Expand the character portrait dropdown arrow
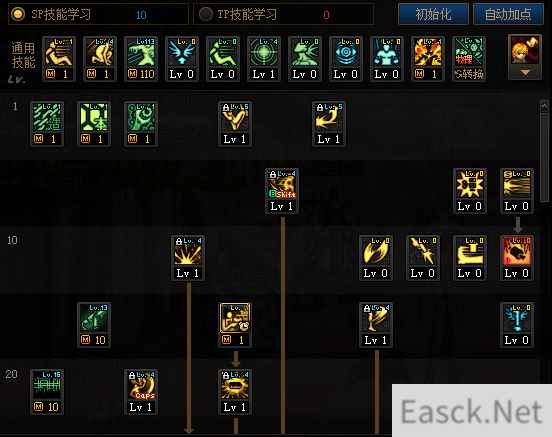Screen dimensions: 552x437 click(525, 73)
